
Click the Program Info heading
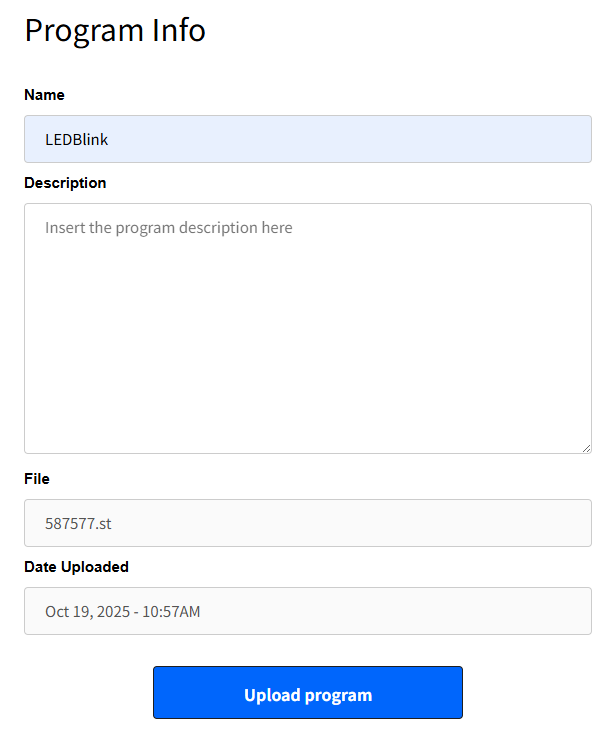coord(115,30)
